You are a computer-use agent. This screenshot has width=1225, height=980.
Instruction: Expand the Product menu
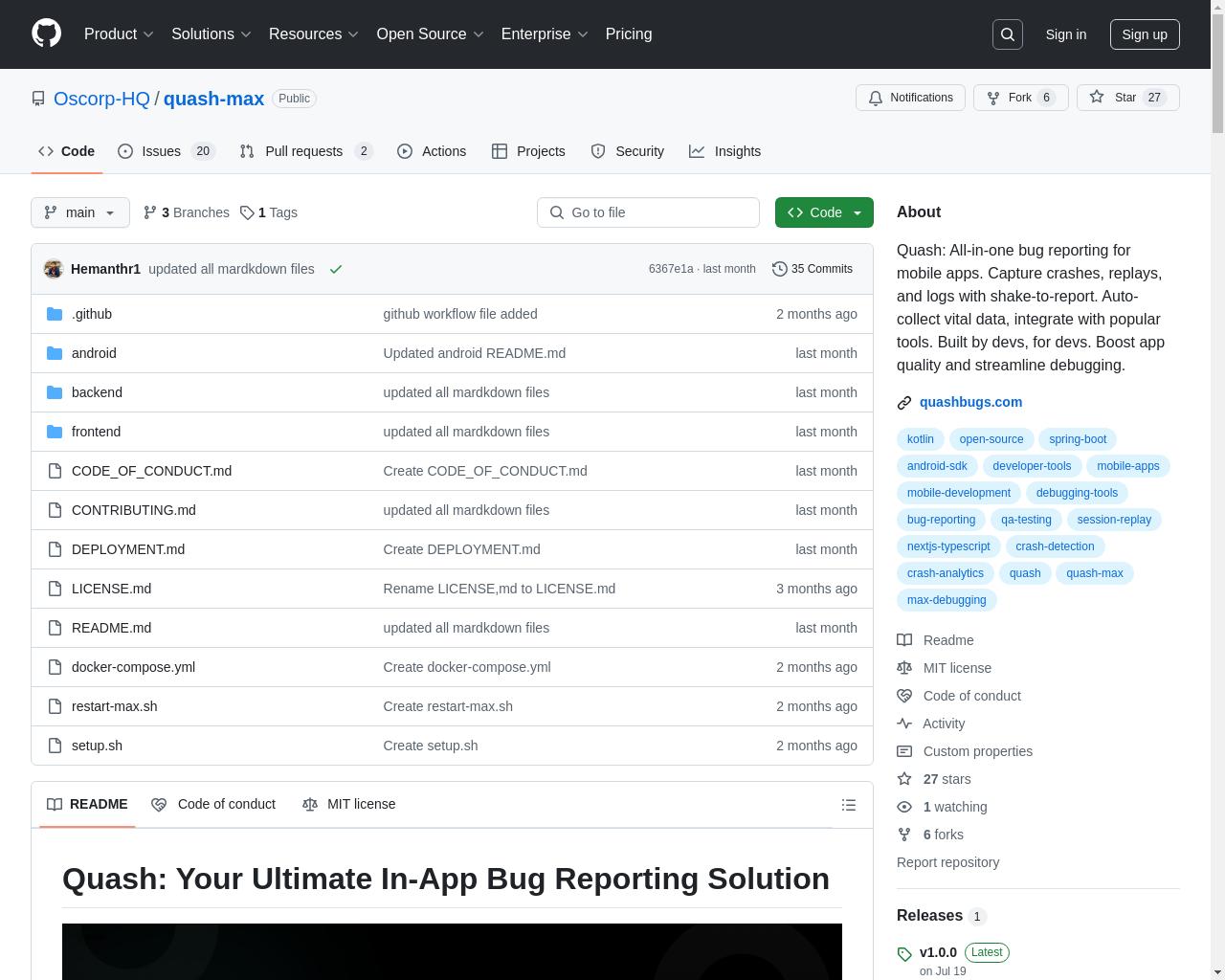point(119,34)
